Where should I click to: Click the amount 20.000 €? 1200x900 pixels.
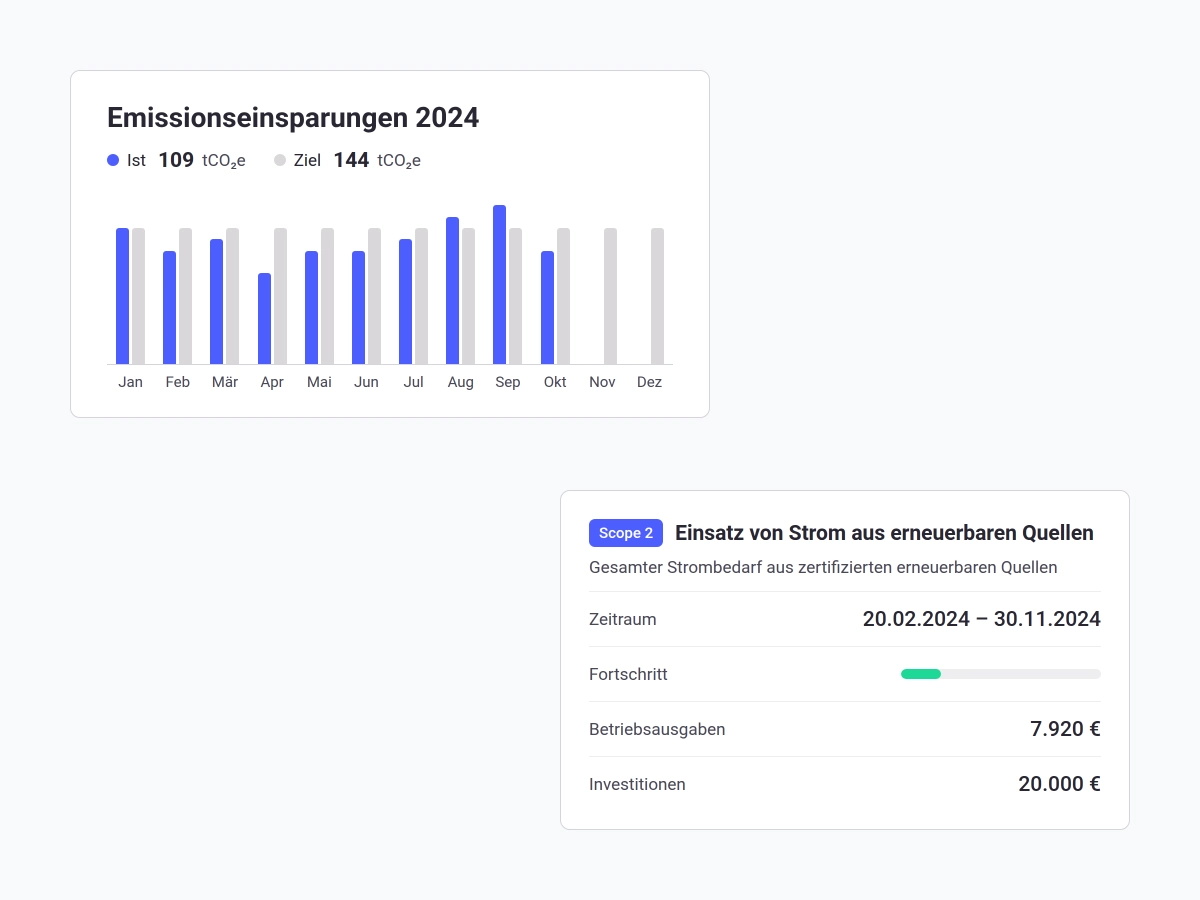point(1059,784)
